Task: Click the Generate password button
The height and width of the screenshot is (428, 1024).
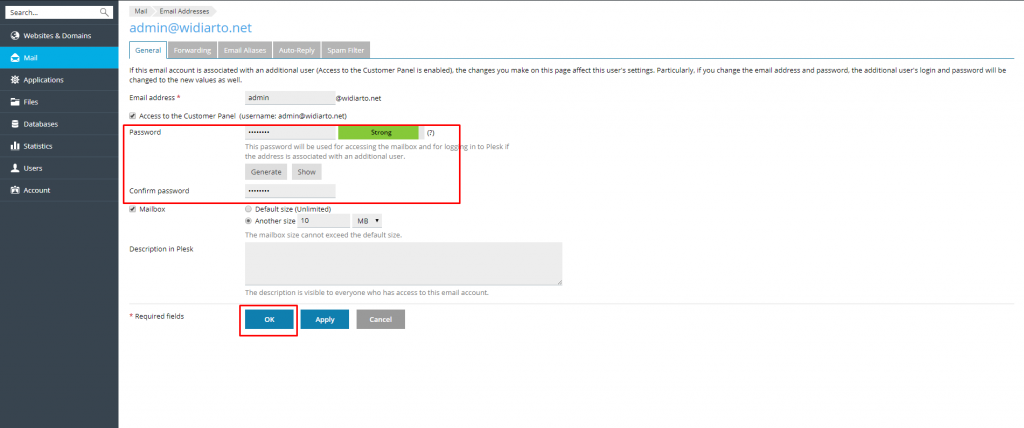Action: pyautogui.click(x=266, y=172)
